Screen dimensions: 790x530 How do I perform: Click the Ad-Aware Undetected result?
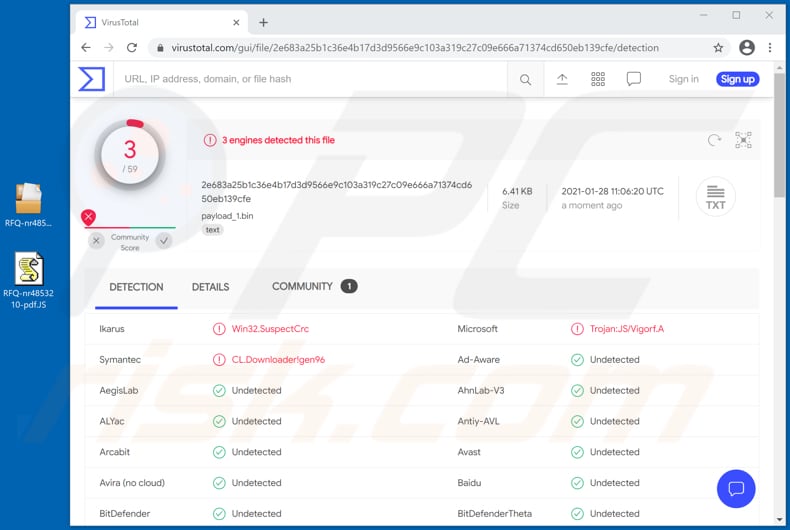pos(615,360)
